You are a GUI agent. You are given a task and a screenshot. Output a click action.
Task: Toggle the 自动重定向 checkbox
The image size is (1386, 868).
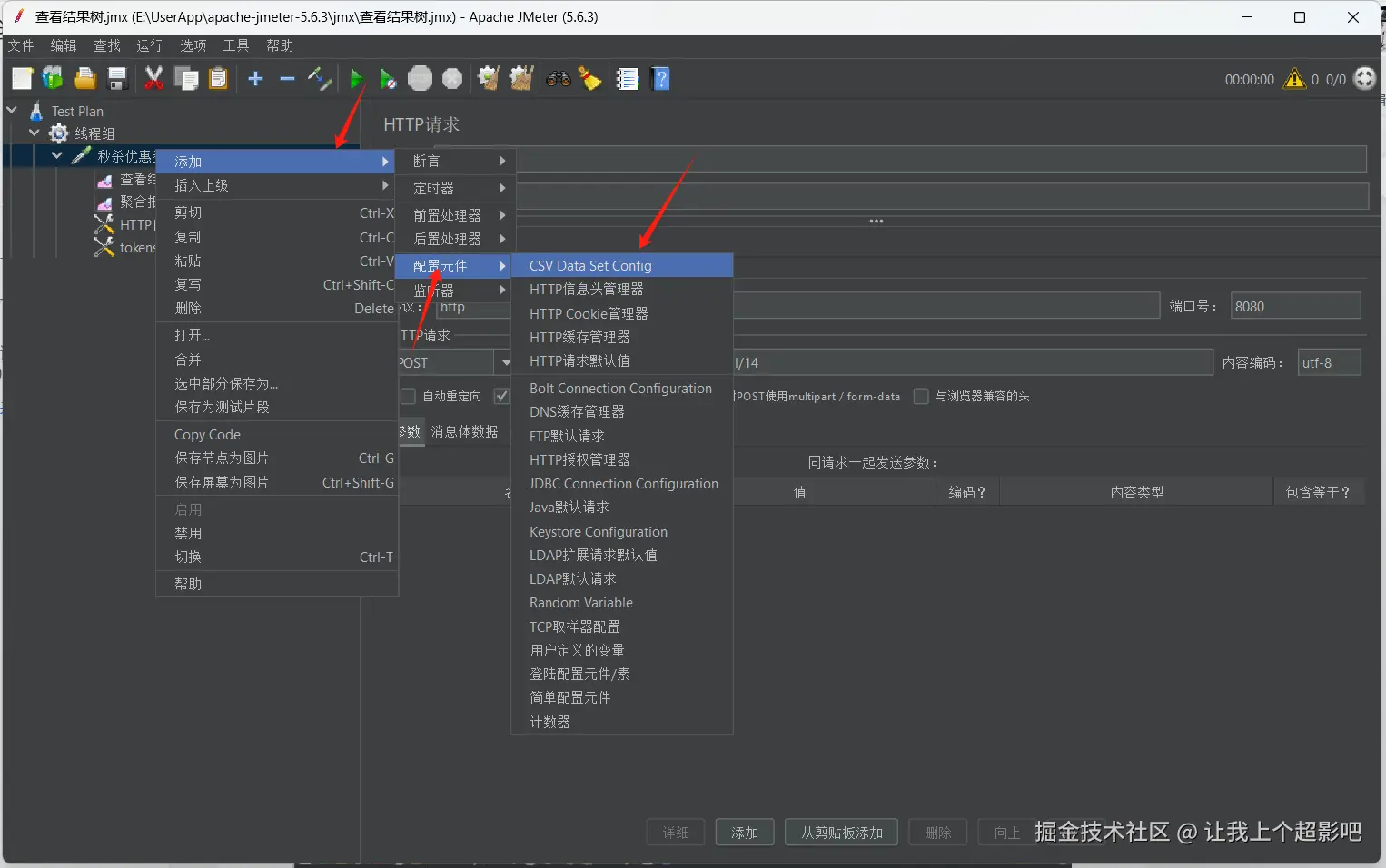[408, 396]
